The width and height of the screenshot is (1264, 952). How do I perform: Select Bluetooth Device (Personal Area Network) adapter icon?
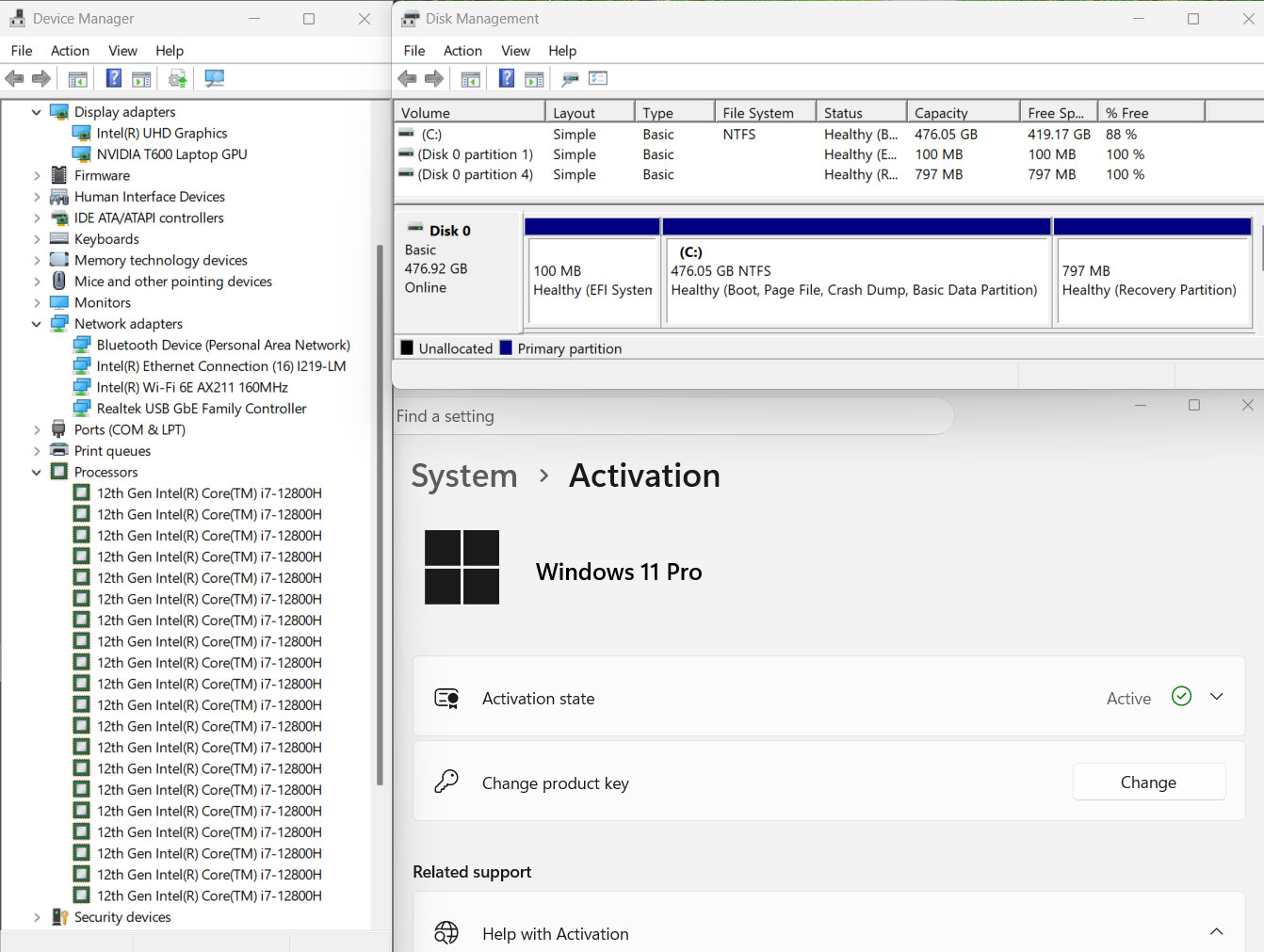point(82,345)
